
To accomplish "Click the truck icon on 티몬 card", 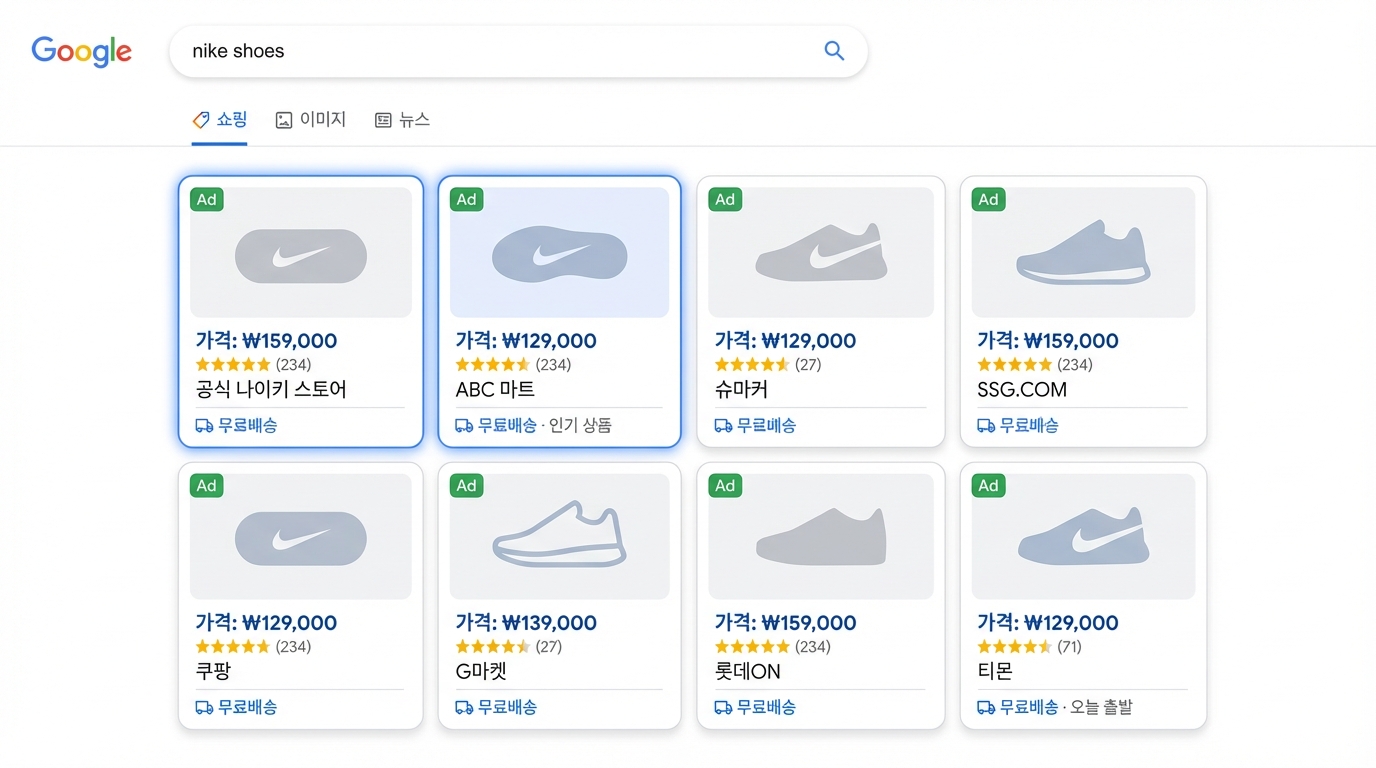I will (x=984, y=707).
